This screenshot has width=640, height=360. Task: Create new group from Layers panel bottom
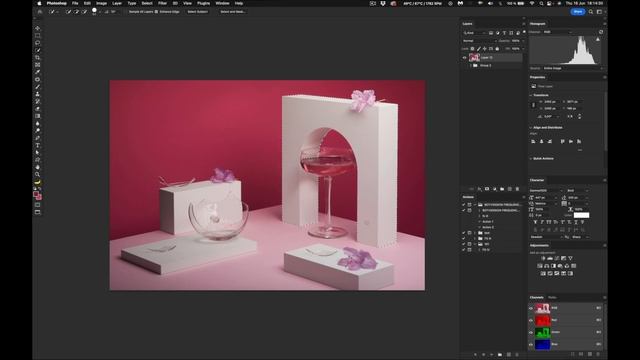pos(502,189)
